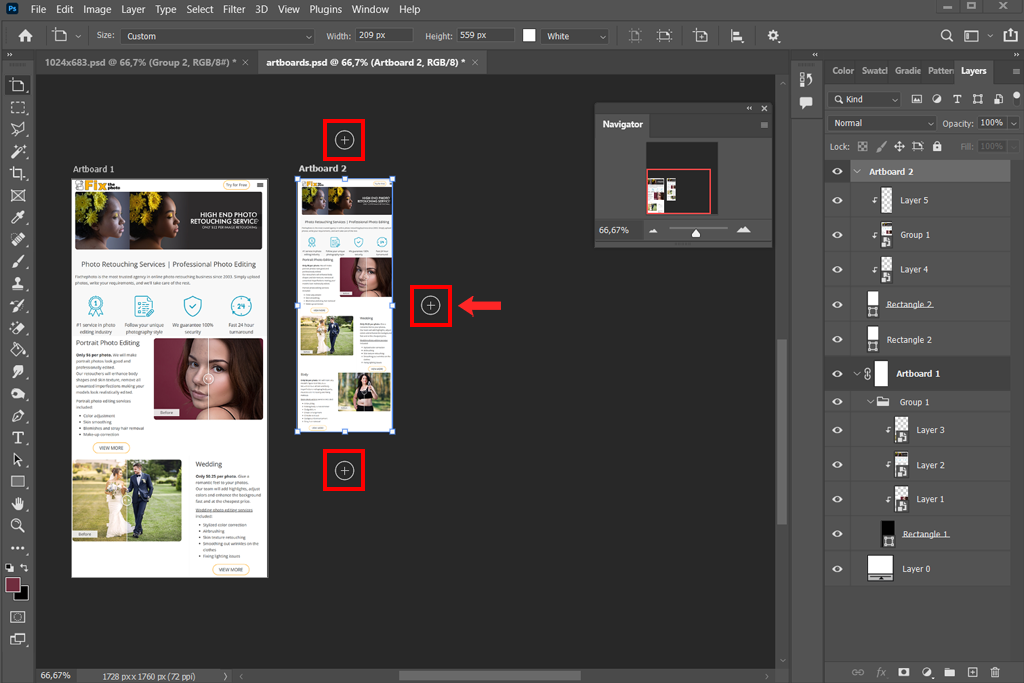Click the Navigator zoom slider handle
Viewport: 1024px width, 683px height.
696,233
